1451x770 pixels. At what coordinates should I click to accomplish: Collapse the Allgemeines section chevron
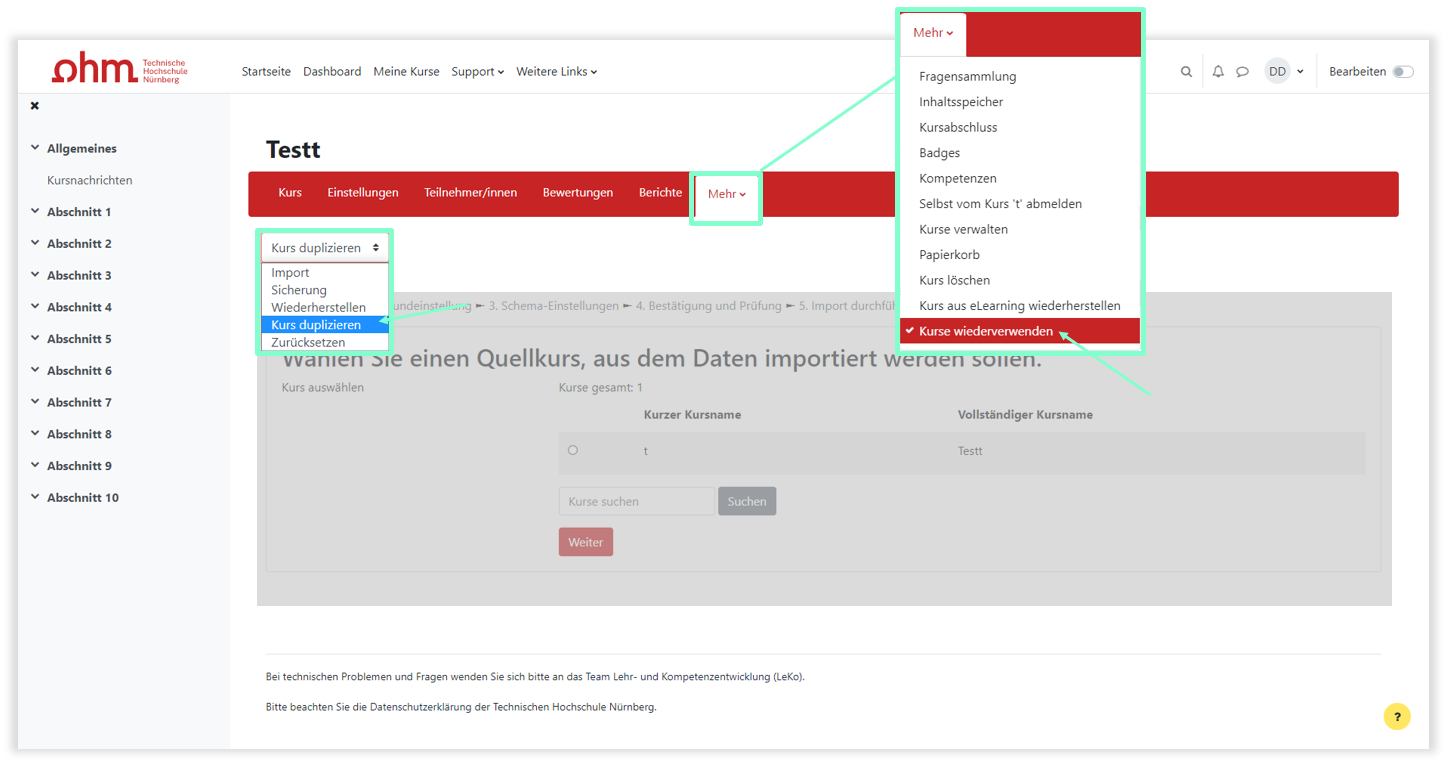(35, 148)
